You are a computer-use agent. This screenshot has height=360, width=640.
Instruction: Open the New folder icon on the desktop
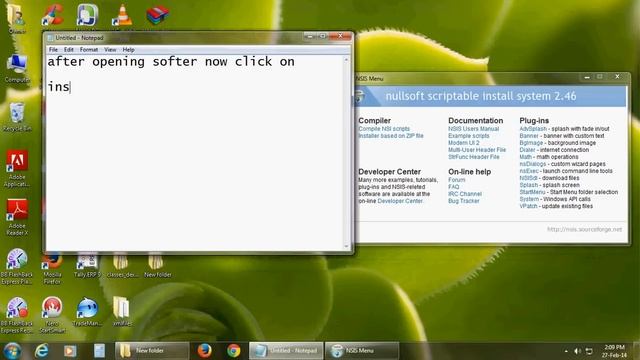(157, 265)
